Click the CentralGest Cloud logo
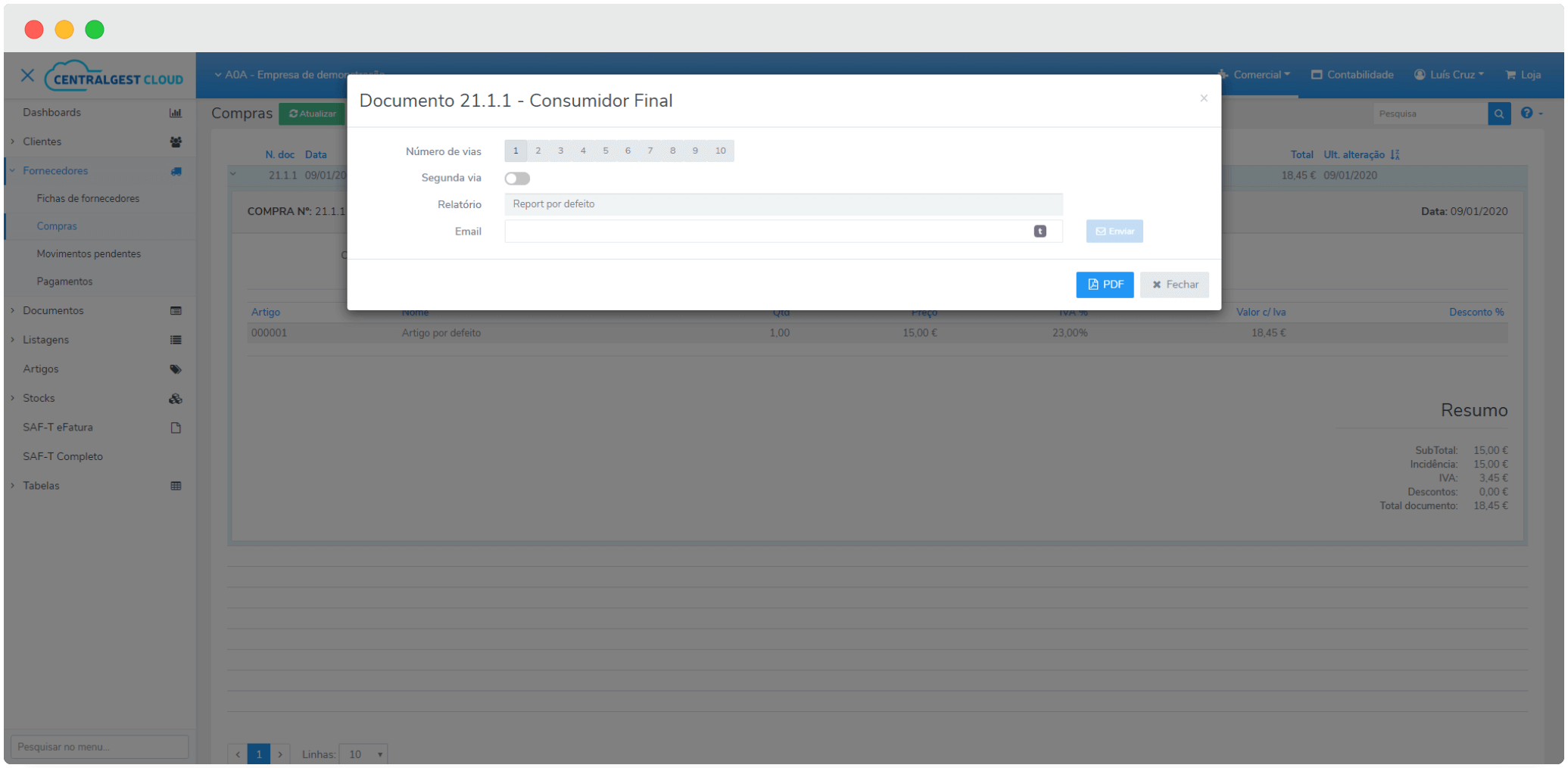 pyautogui.click(x=114, y=76)
